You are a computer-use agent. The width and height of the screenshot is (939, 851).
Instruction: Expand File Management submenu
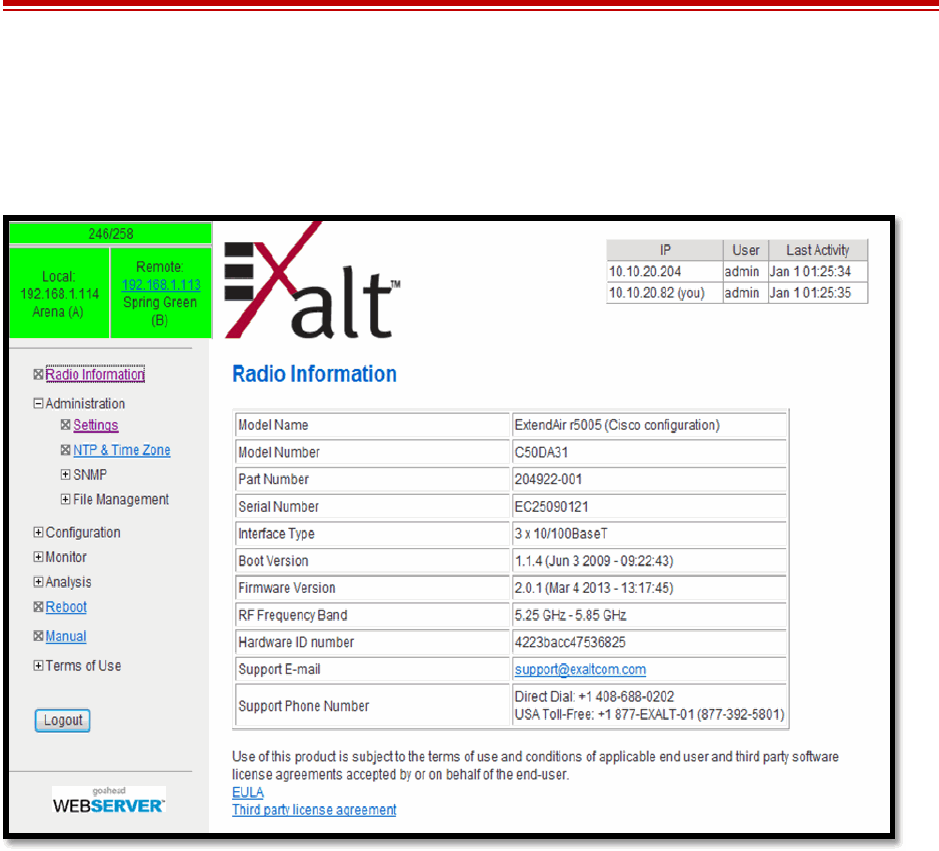[x=65, y=499]
